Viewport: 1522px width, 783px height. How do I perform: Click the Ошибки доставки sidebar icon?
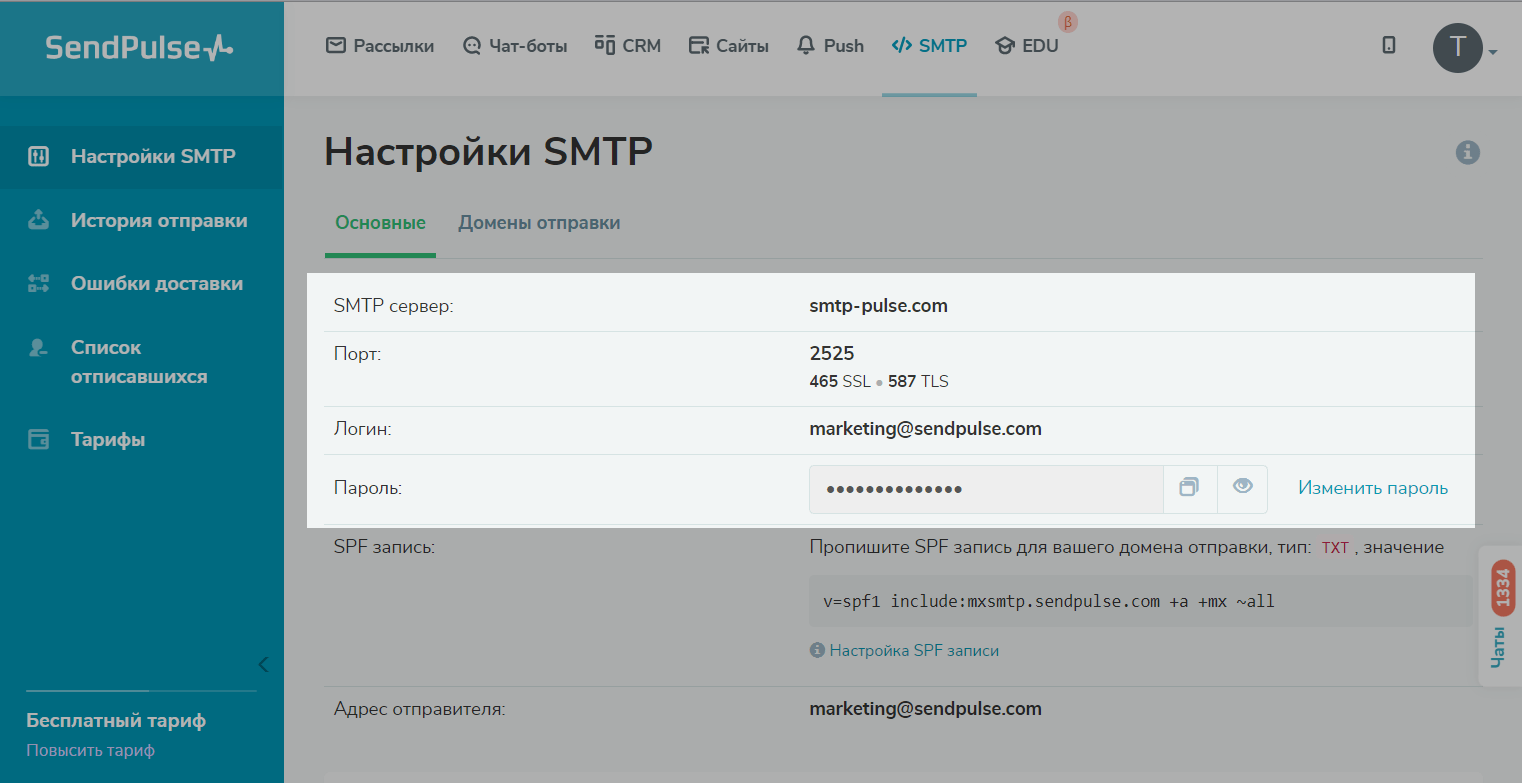pyautogui.click(x=38, y=284)
